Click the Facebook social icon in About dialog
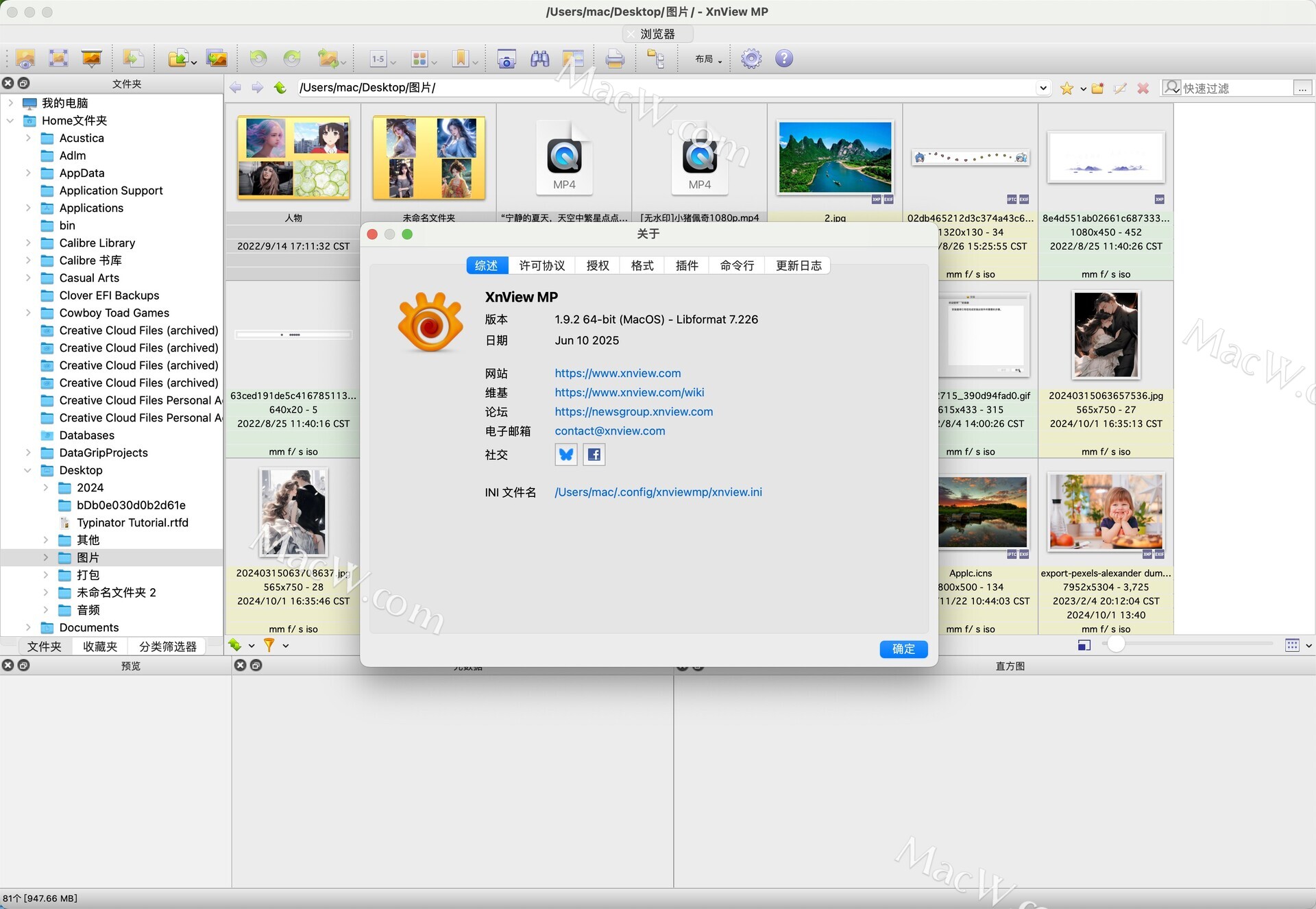The image size is (1316, 909). click(594, 454)
